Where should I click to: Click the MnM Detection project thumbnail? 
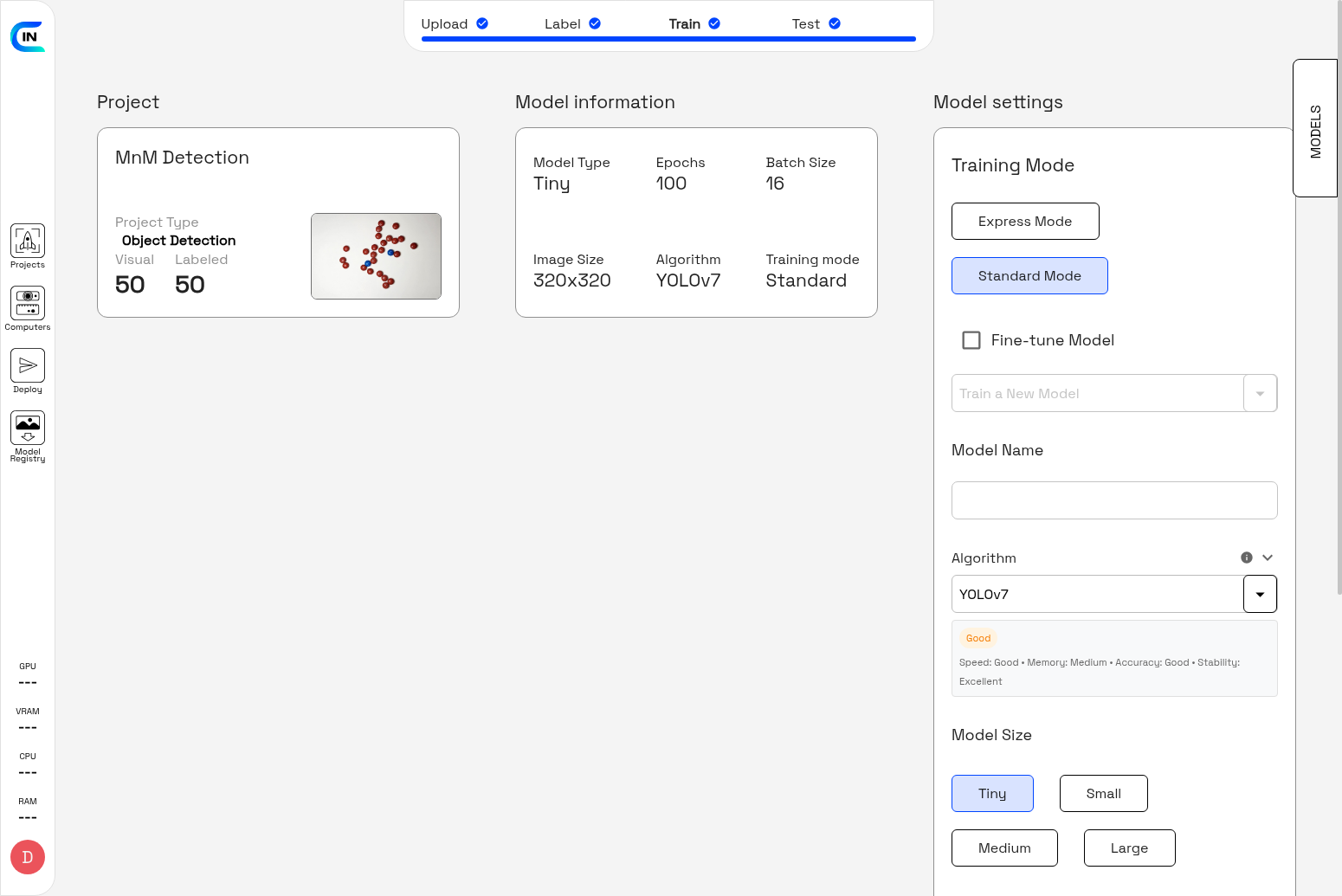[376, 256]
